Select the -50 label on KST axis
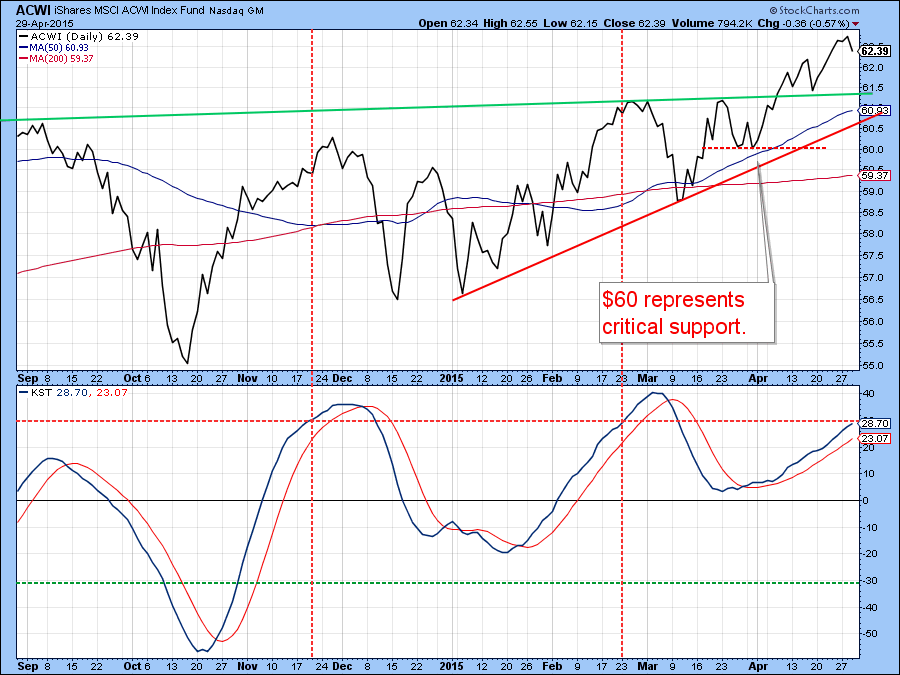Screen dimensions: 900x675 click(869, 634)
